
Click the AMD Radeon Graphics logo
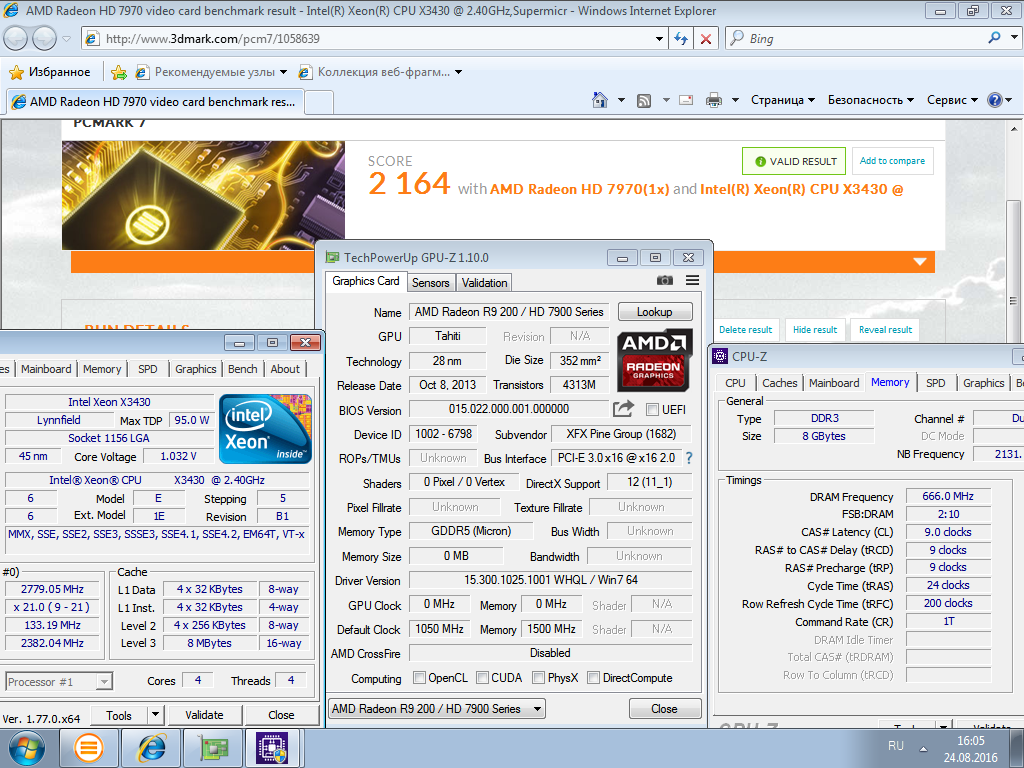[x=654, y=360]
